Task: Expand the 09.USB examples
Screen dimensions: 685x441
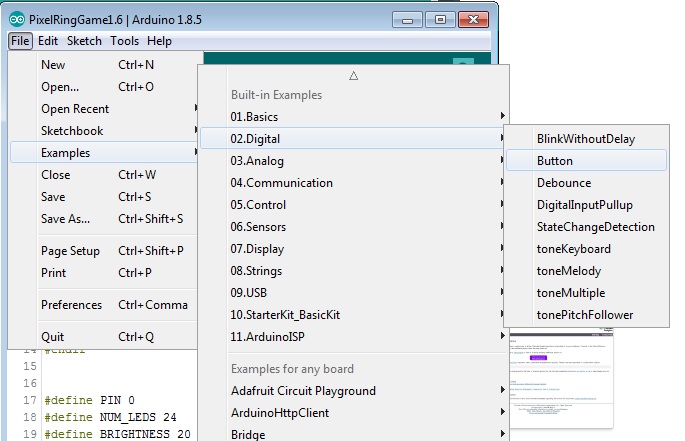Action: click(x=353, y=292)
